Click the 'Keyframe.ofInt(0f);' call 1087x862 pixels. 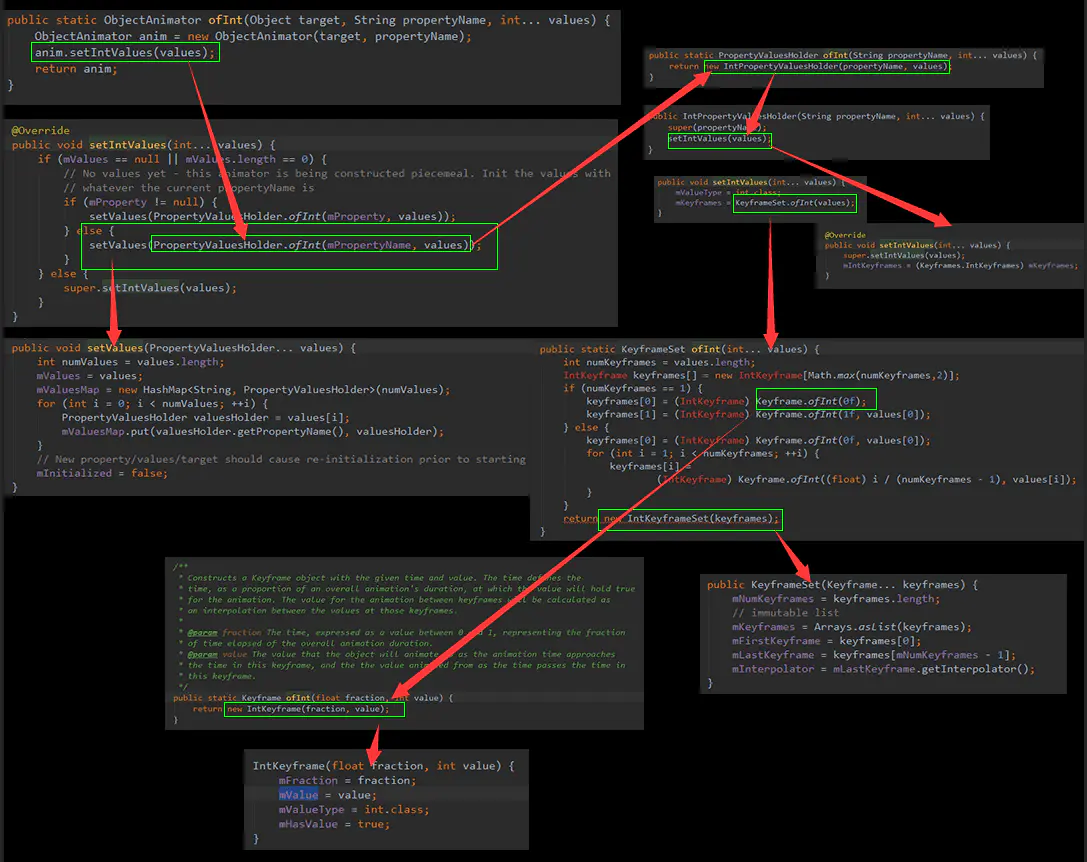point(811,402)
